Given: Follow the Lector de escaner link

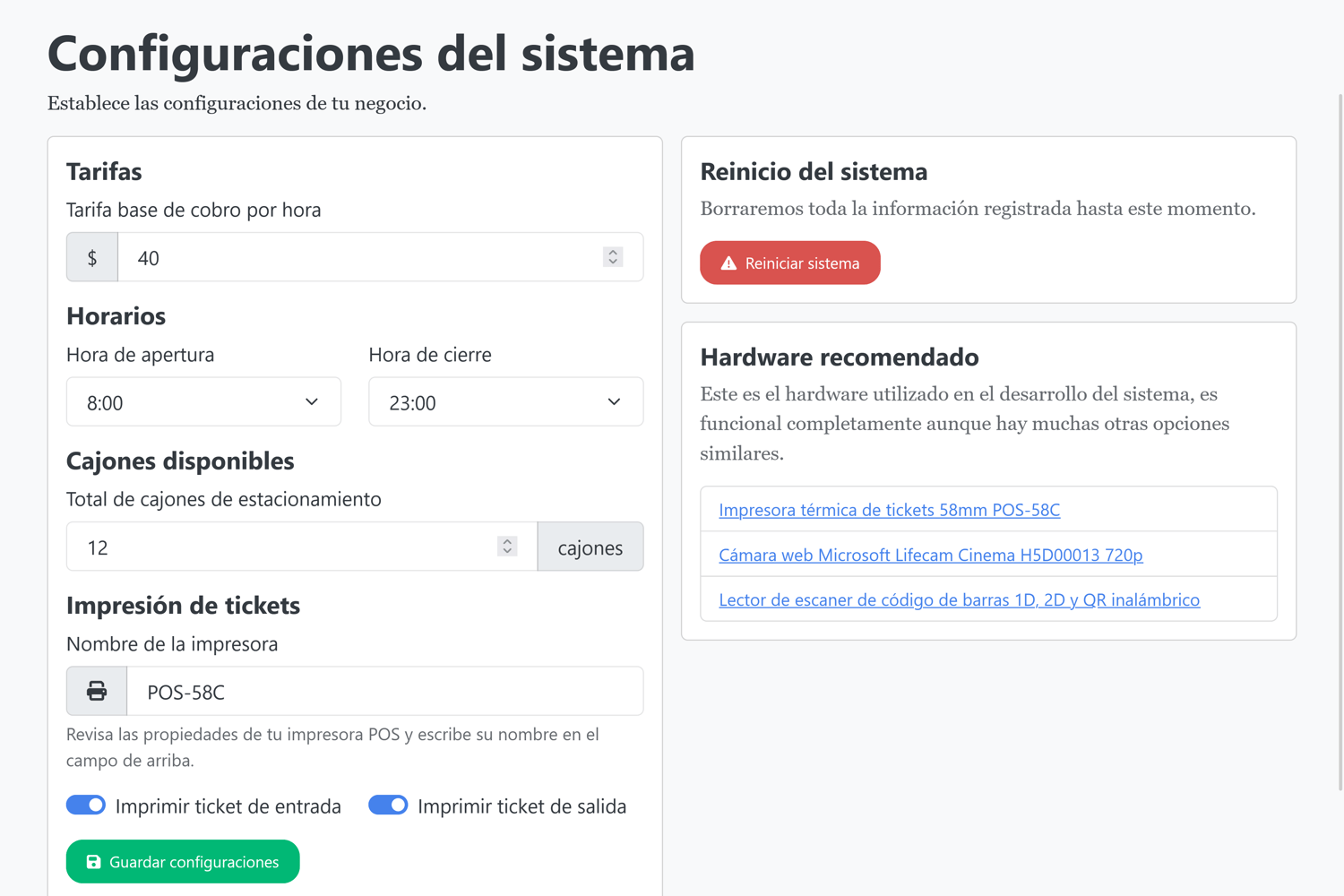Looking at the screenshot, I should (x=959, y=599).
